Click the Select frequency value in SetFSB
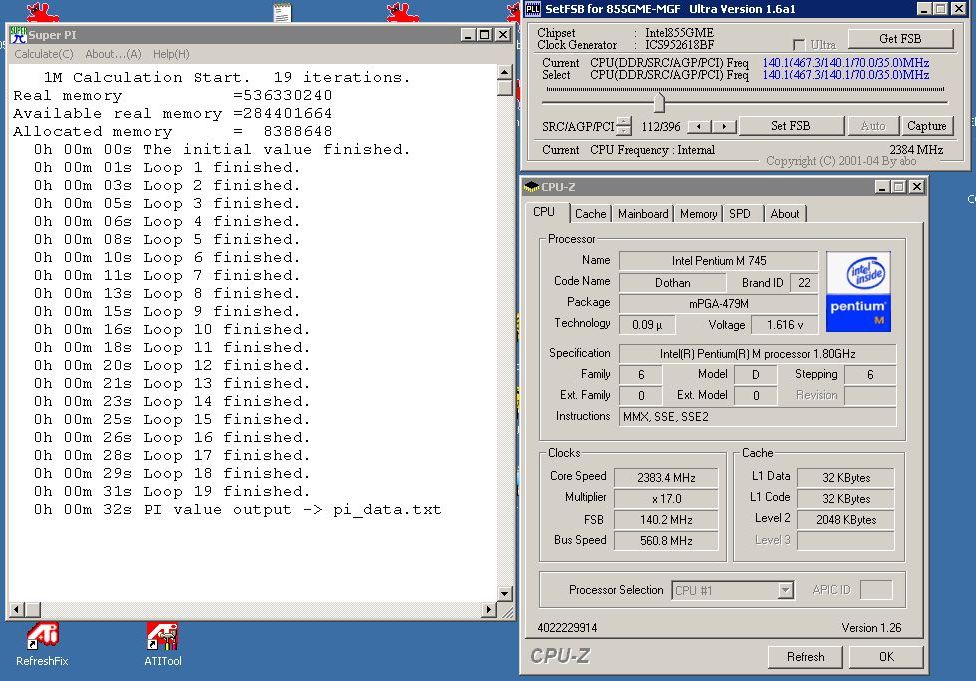 [x=845, y=75]
